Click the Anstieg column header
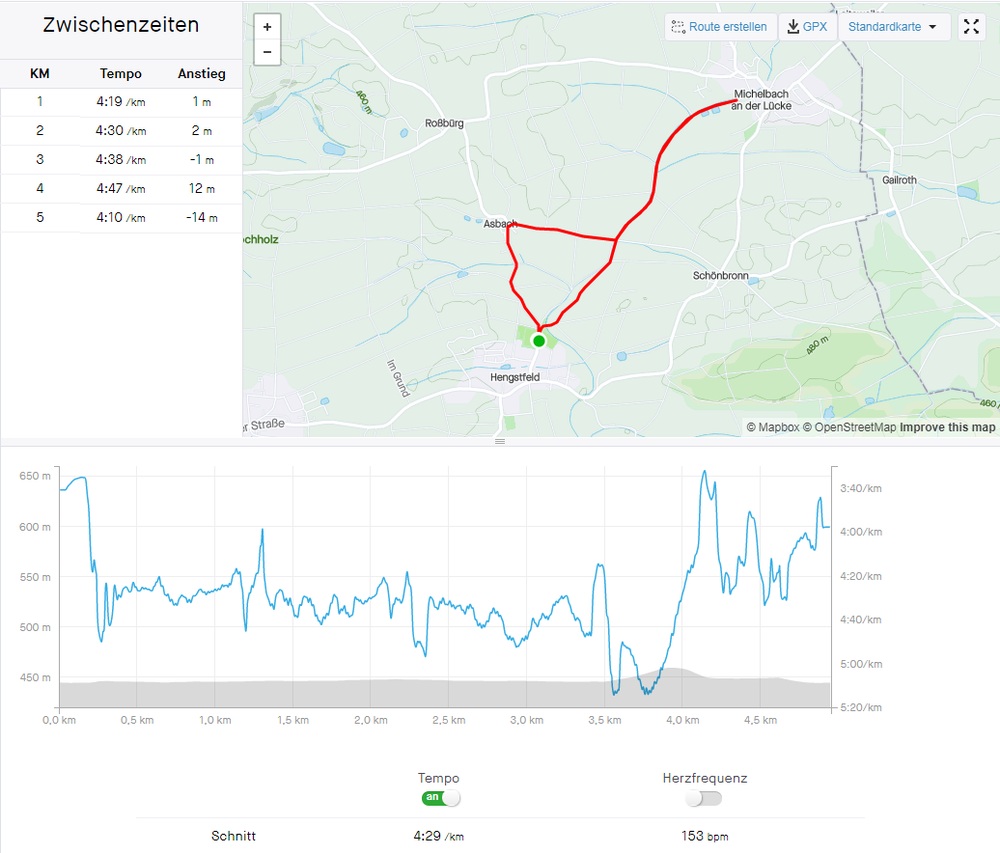Viewport: 1000px width, 853px height. (201, 74)
